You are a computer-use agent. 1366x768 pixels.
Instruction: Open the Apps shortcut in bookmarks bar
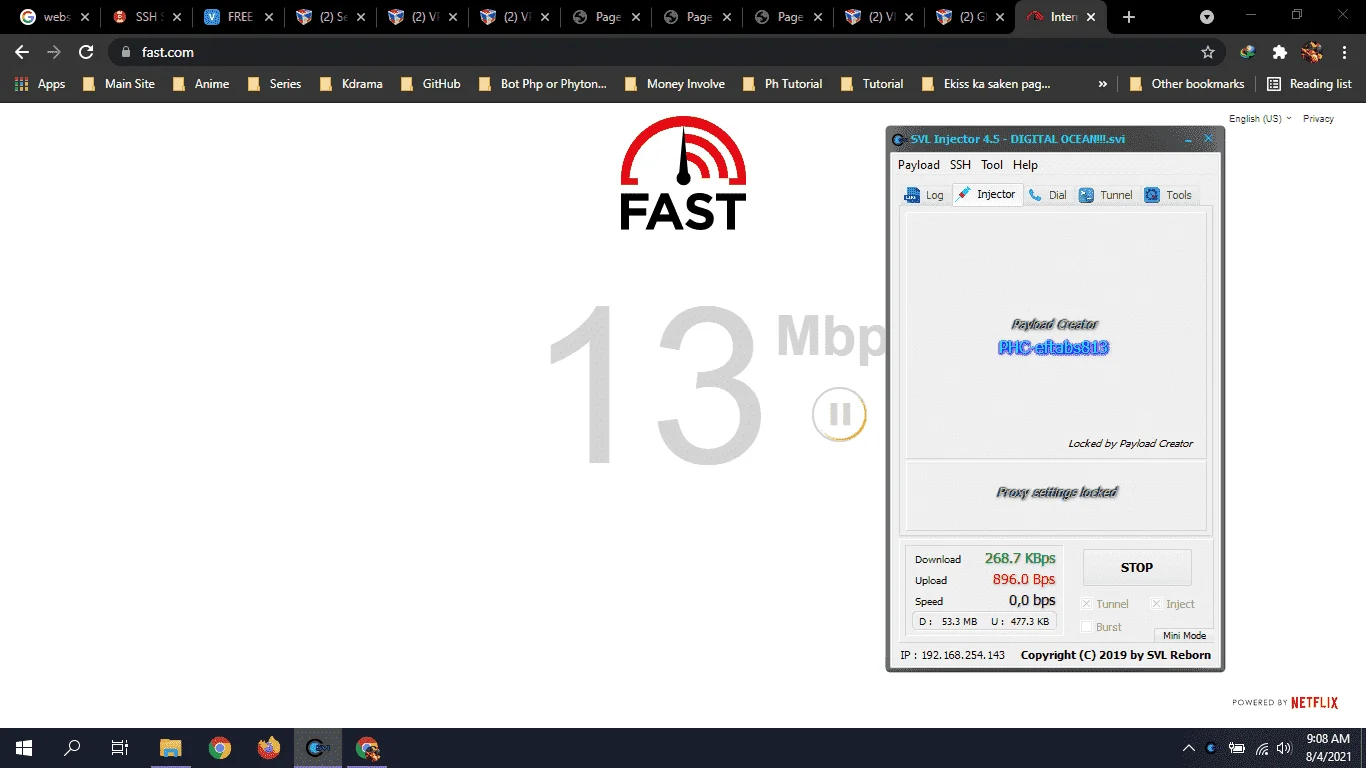[x=40, y=84]
